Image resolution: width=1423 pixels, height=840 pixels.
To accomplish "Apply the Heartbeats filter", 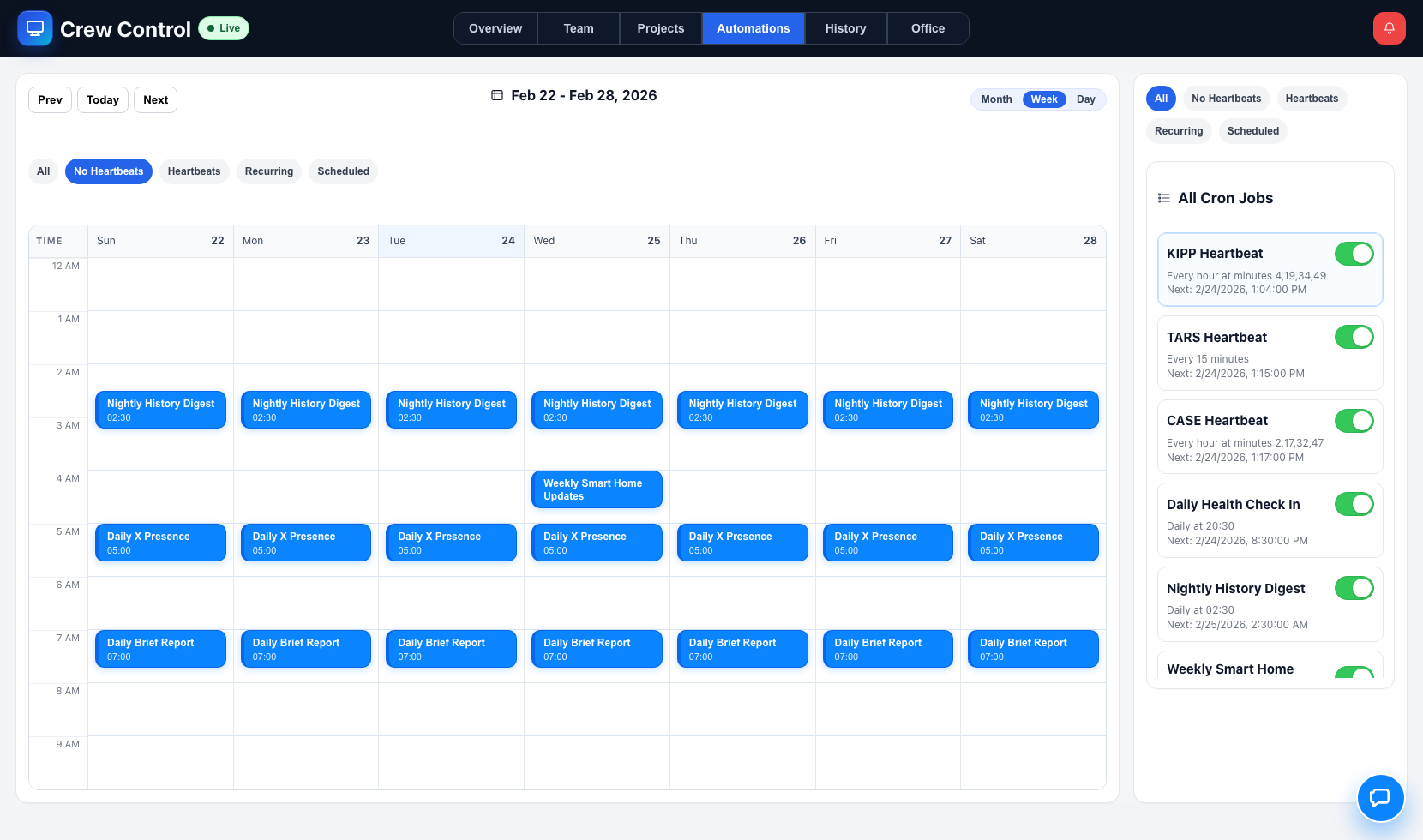I will (x=194, y=171).
